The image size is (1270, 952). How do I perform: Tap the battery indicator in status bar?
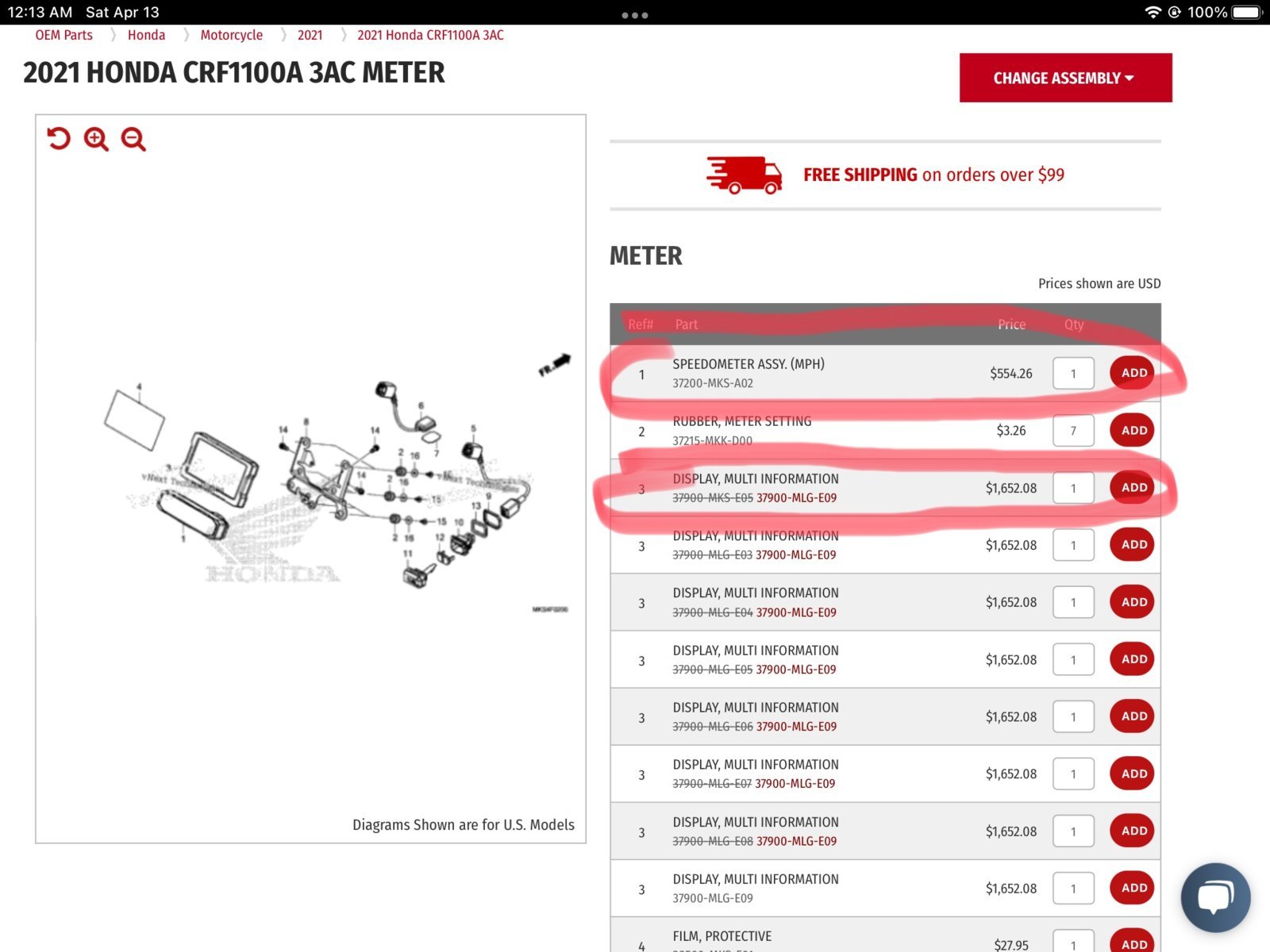click(x=1246, y=12)
